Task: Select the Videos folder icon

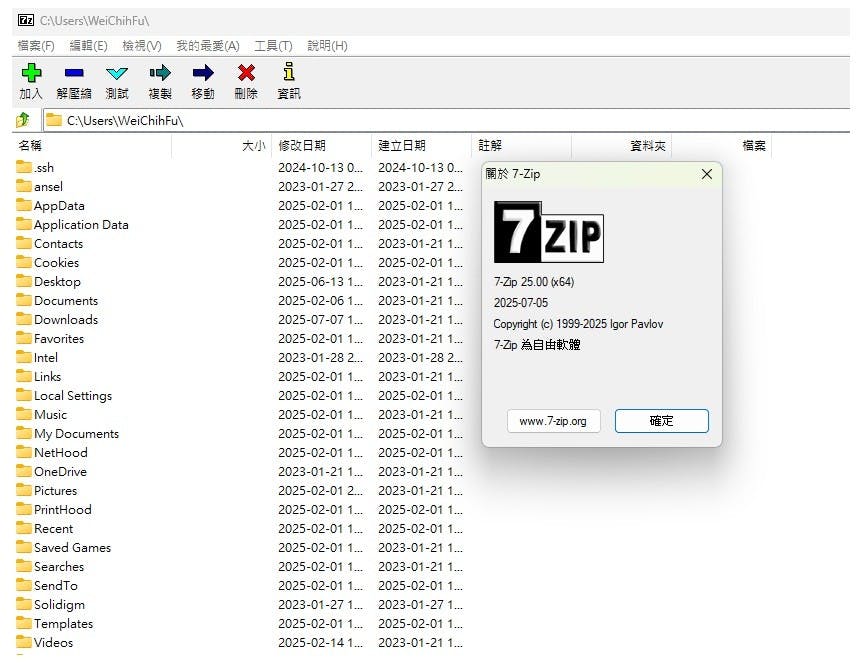Action: point(24,641)
